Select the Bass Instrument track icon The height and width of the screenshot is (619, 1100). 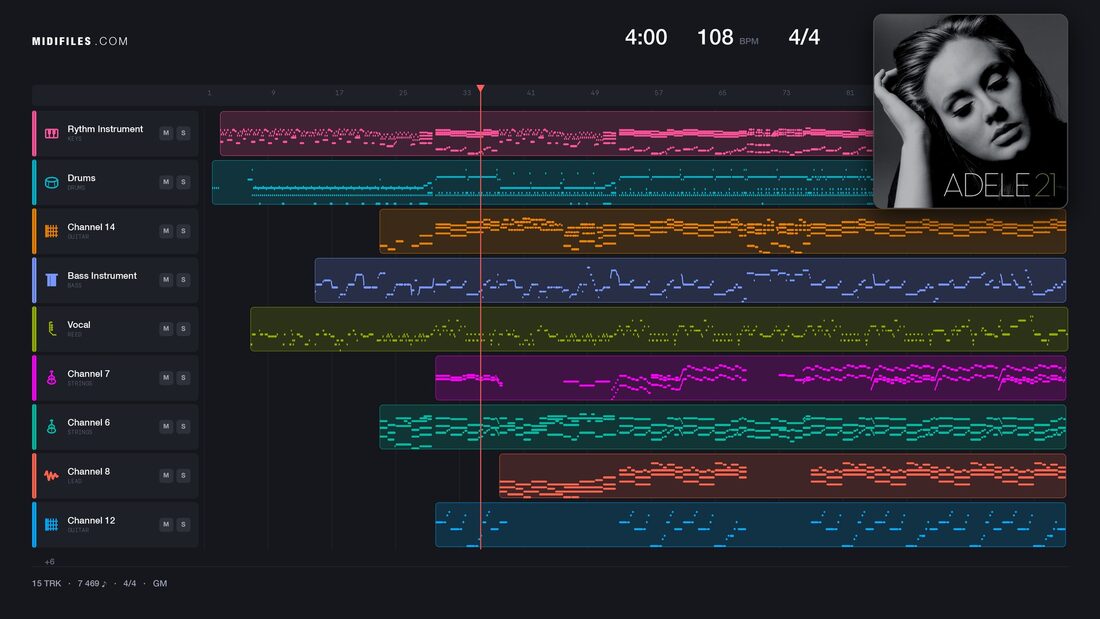[51, 280]
